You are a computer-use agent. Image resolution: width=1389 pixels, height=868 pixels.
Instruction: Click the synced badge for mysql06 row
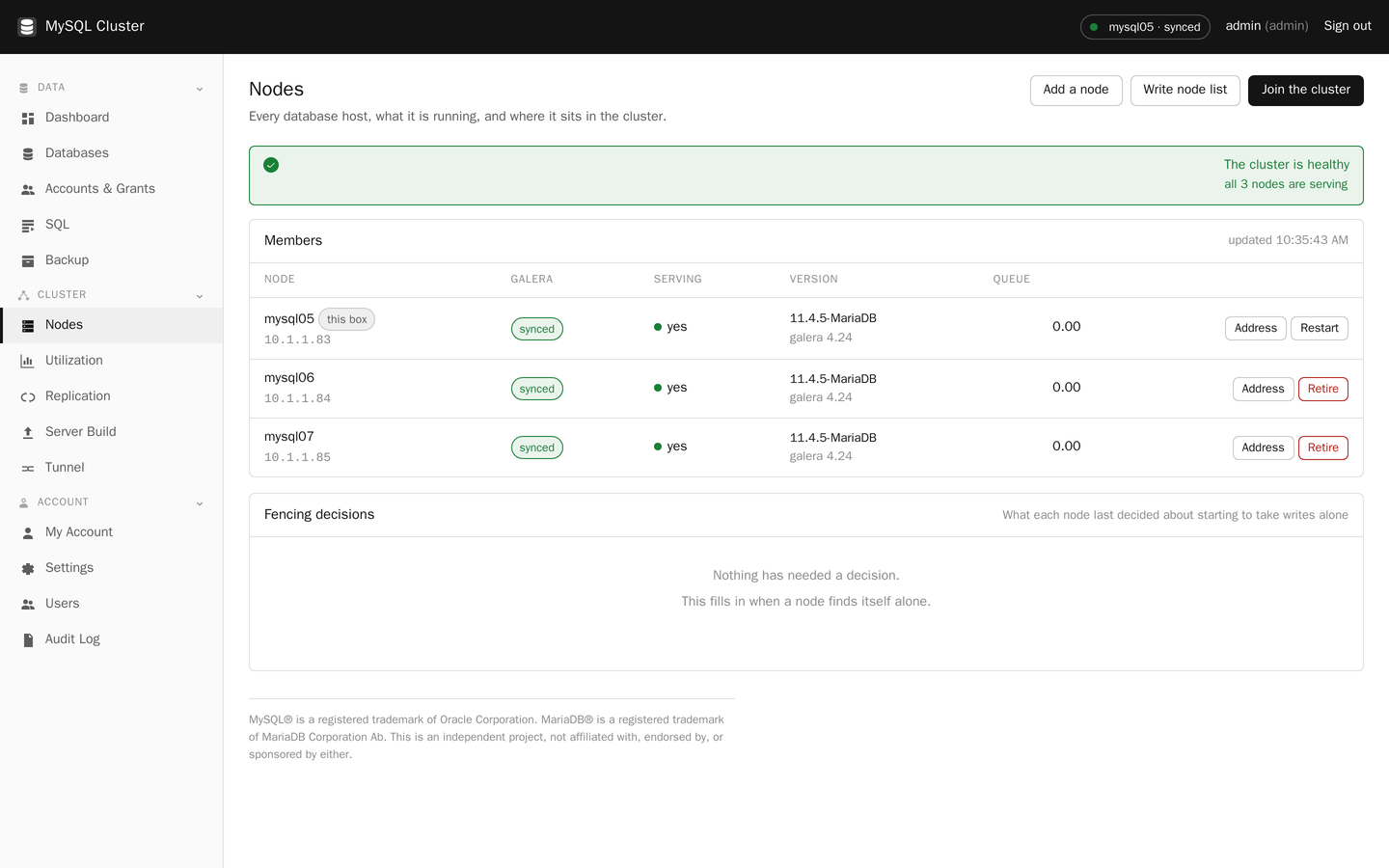(x=536, y=389)
